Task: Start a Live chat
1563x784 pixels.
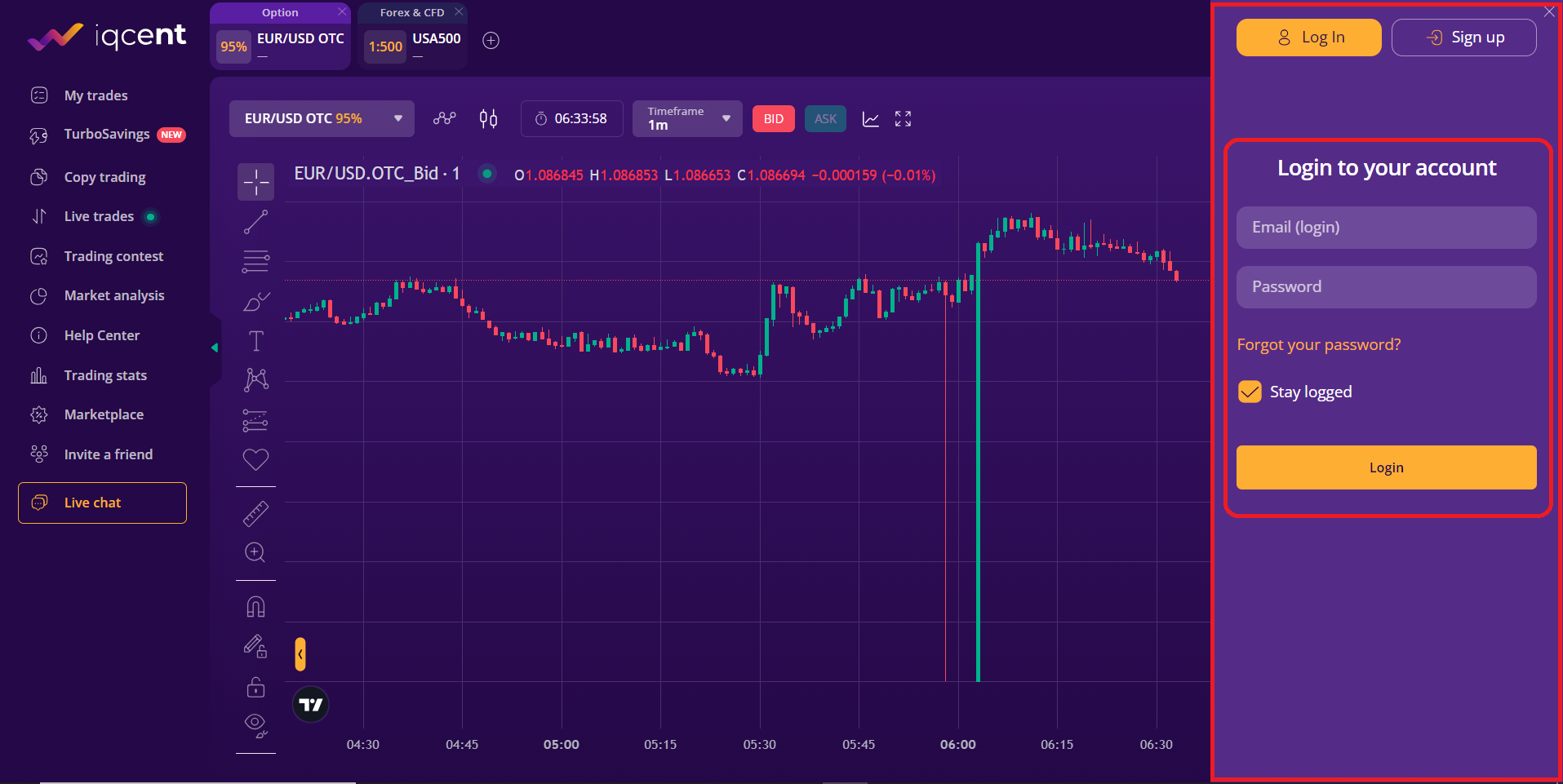Action: point(102,503)
